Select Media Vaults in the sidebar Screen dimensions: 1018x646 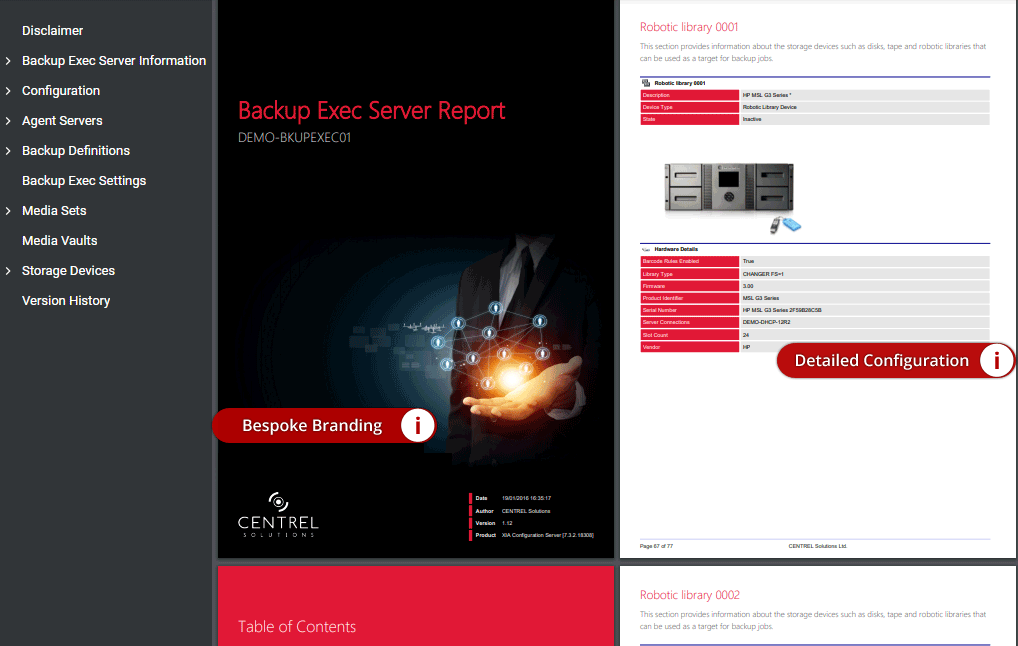57,240
